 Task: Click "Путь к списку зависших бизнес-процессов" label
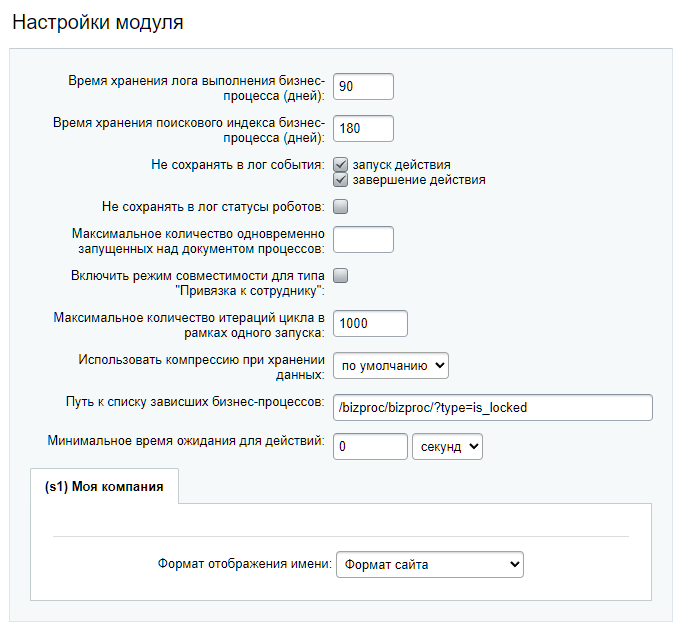pos(195,402)
